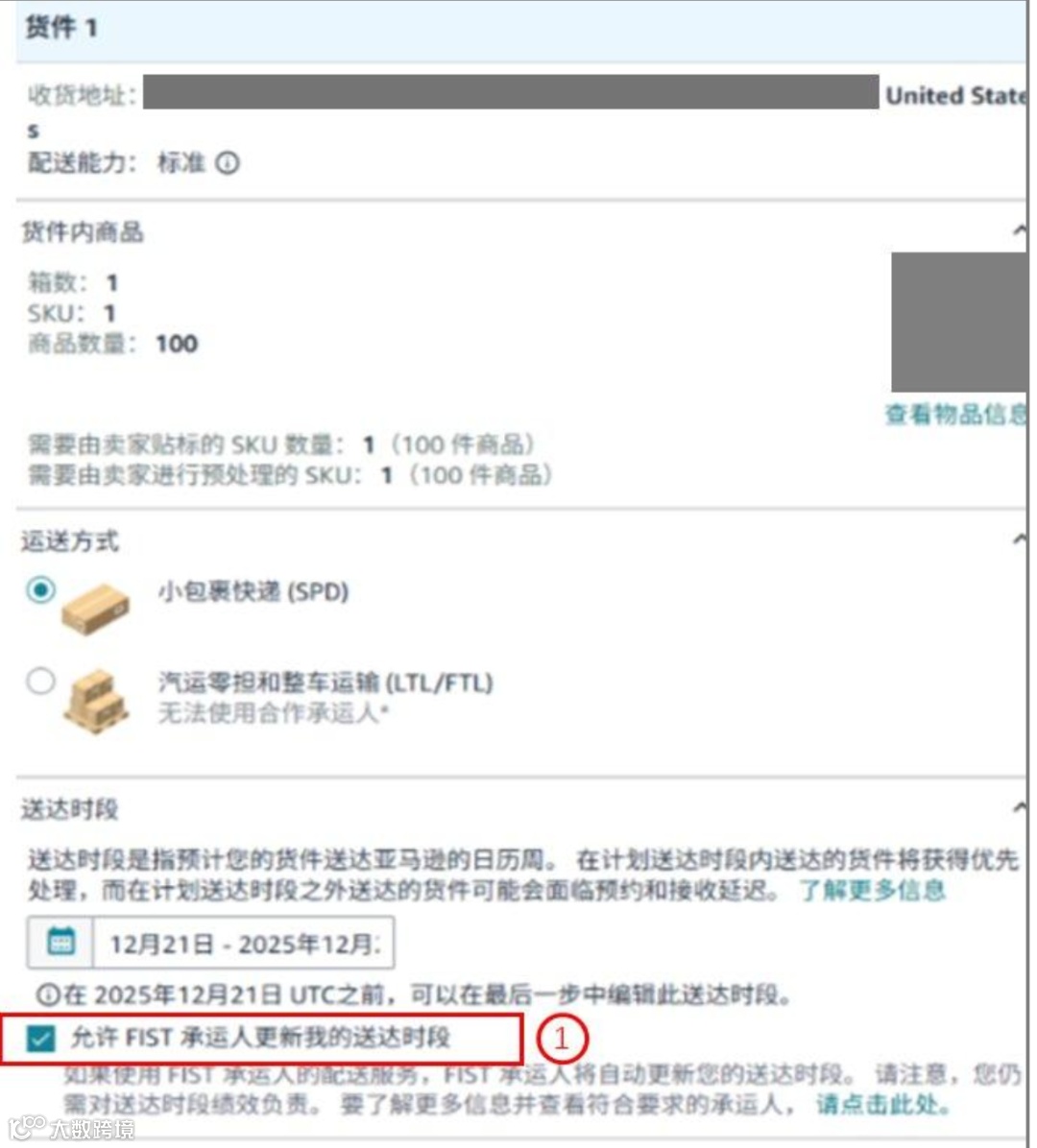Open the 查看物品信息 link
Screen dimensions: 1037x1148
[955, 415]
